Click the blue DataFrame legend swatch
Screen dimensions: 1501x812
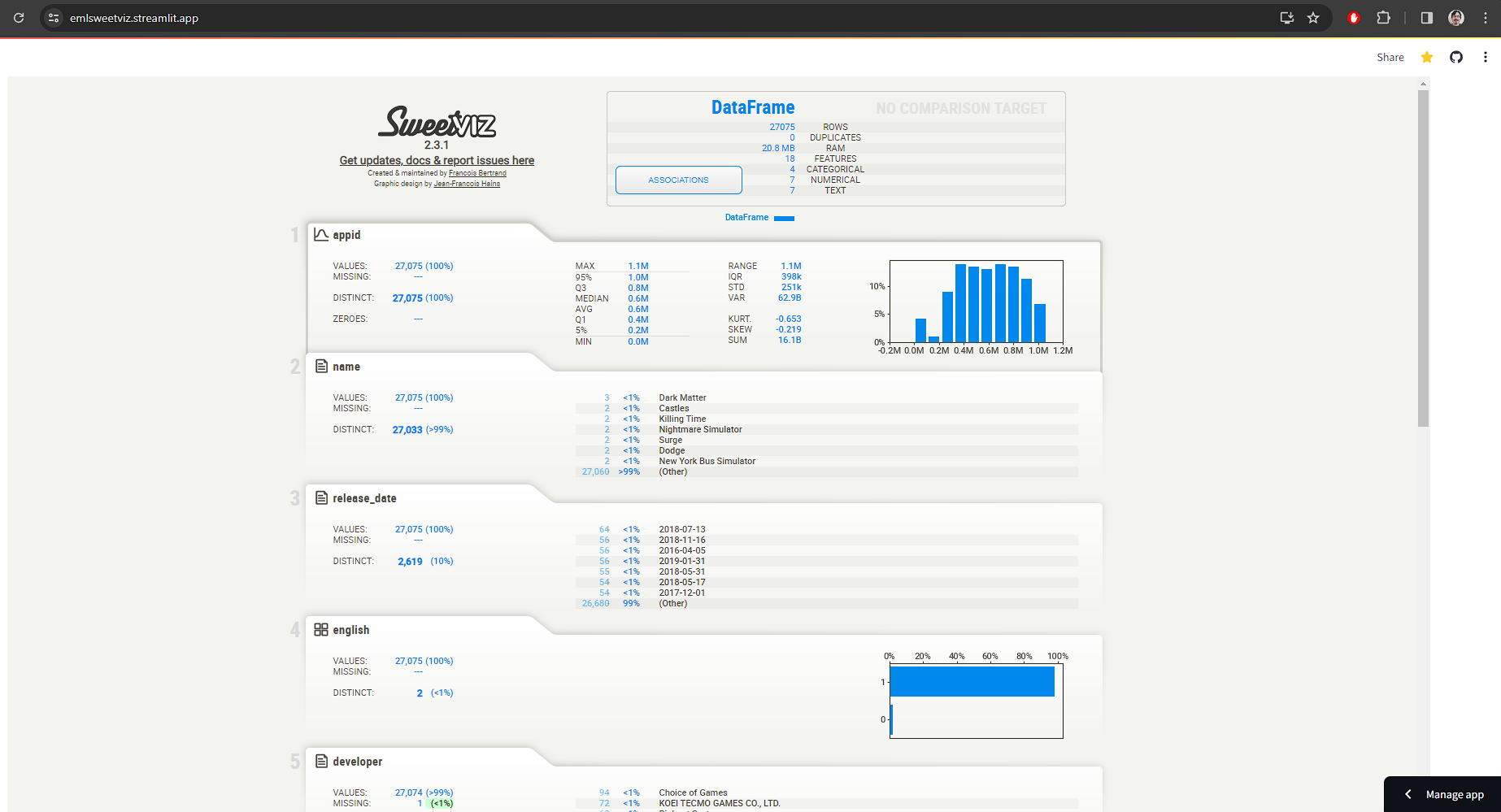click(x=784, y=218)
